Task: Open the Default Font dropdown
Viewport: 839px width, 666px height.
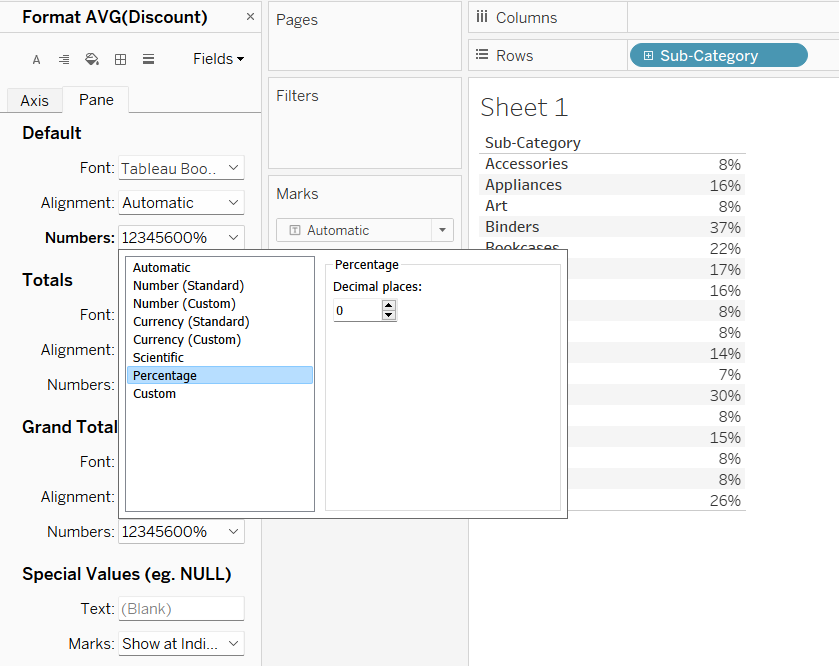Action: 181,168
